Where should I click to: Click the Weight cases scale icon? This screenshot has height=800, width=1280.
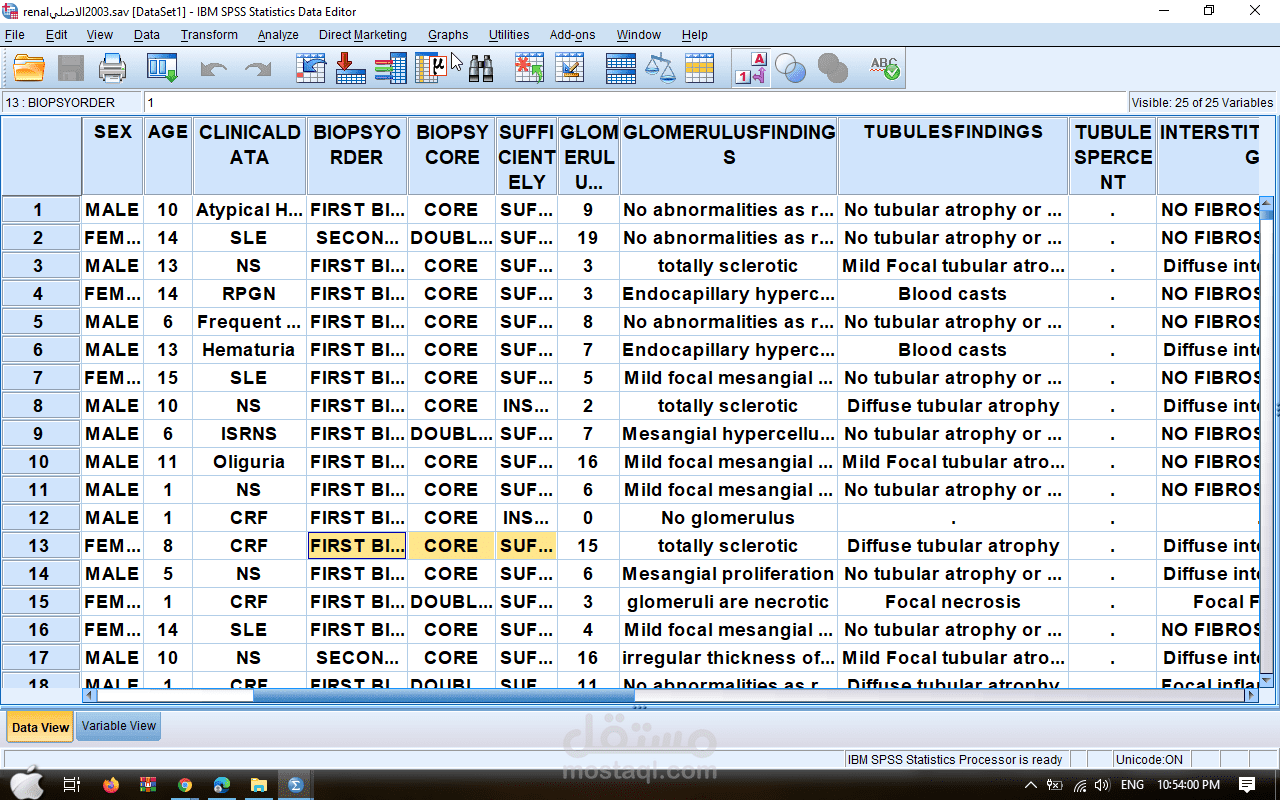point(660,69)
